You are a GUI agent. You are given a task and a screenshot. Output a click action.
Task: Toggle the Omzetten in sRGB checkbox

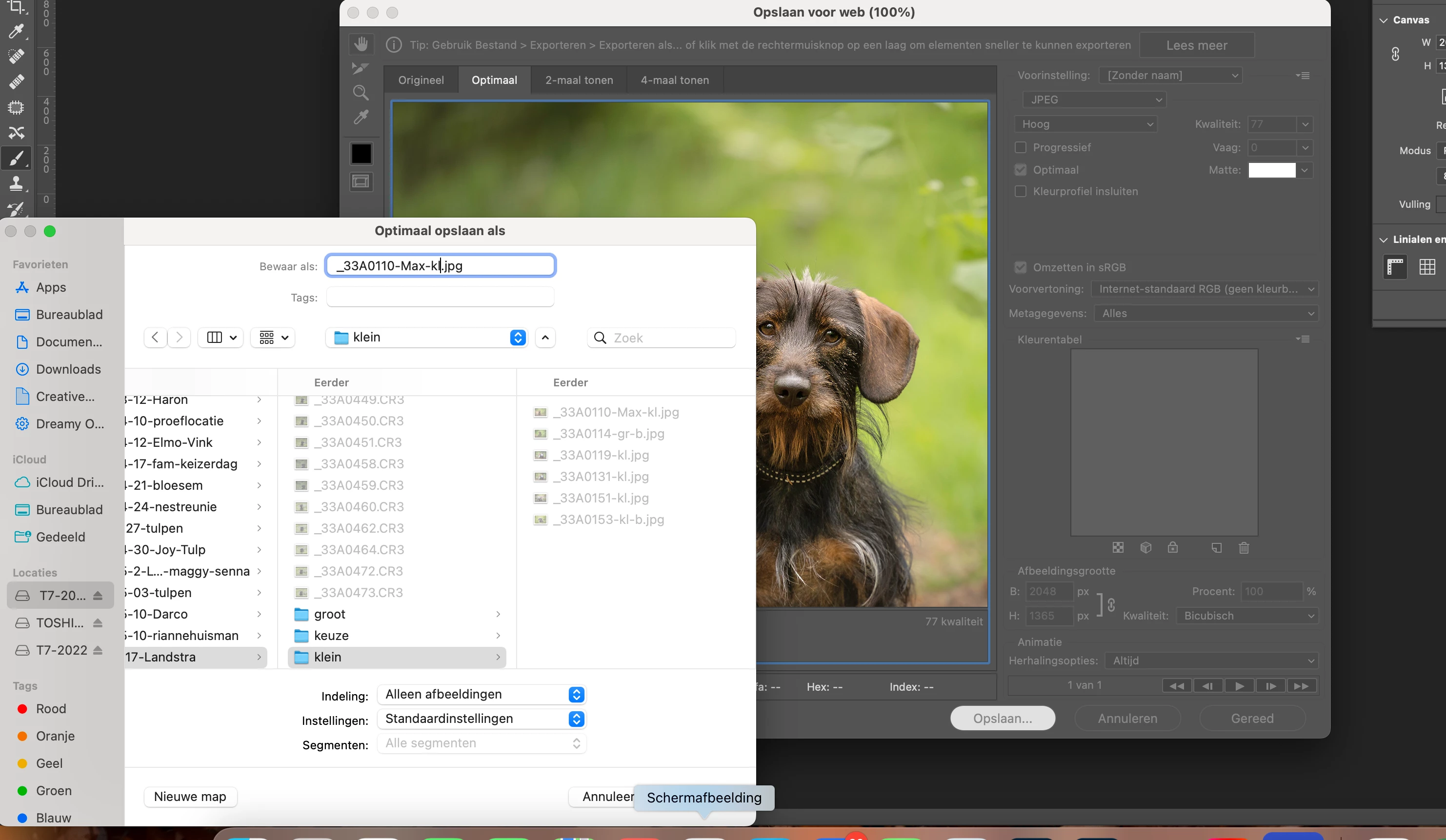coord(1020,267)
